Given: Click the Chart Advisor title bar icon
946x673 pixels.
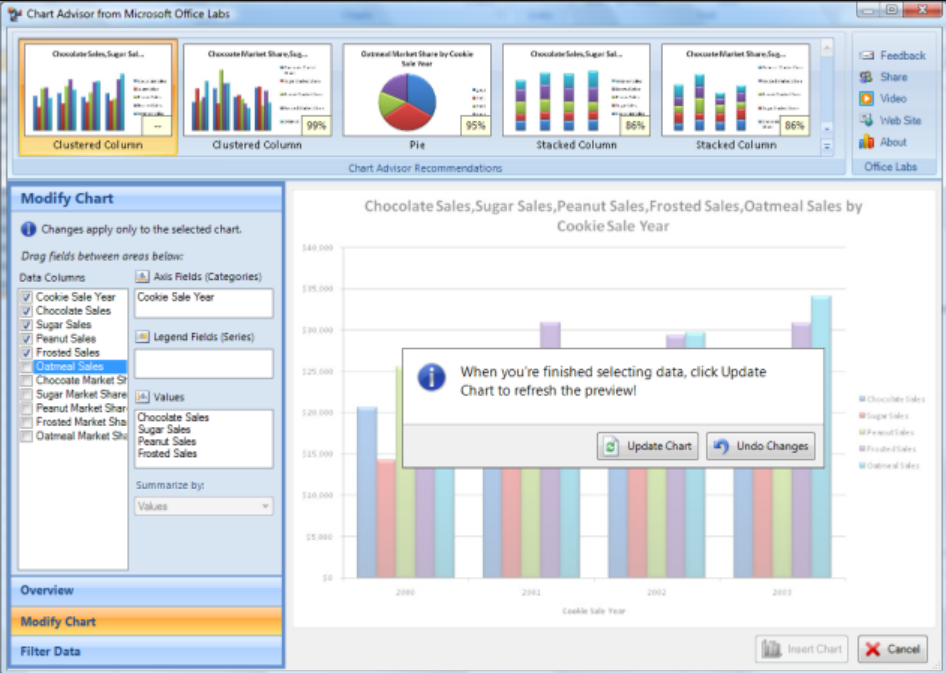Looking at the screenshot, I should [14, 13].
